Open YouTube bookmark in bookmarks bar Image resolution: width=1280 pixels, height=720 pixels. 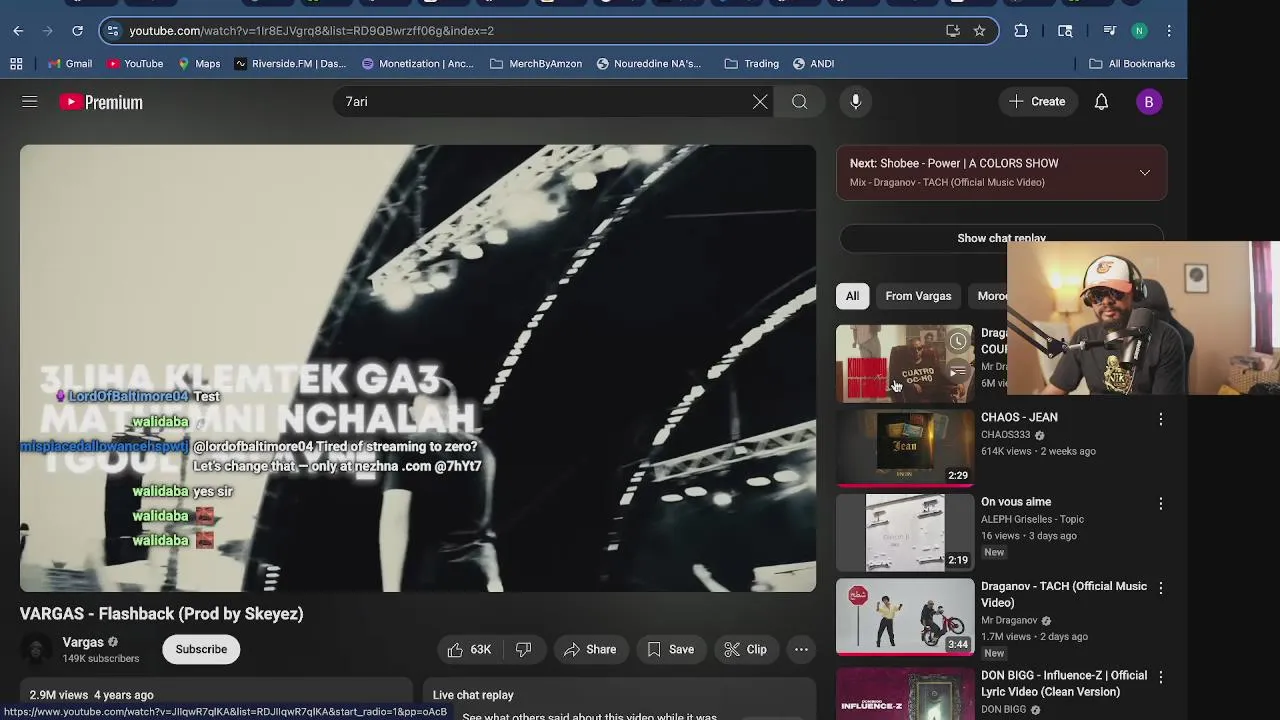click(x=134, y=64)
